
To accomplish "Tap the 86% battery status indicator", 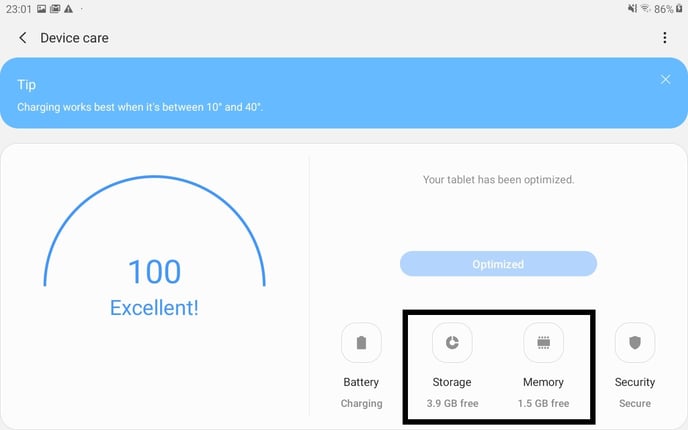I will tap(663, 9).
